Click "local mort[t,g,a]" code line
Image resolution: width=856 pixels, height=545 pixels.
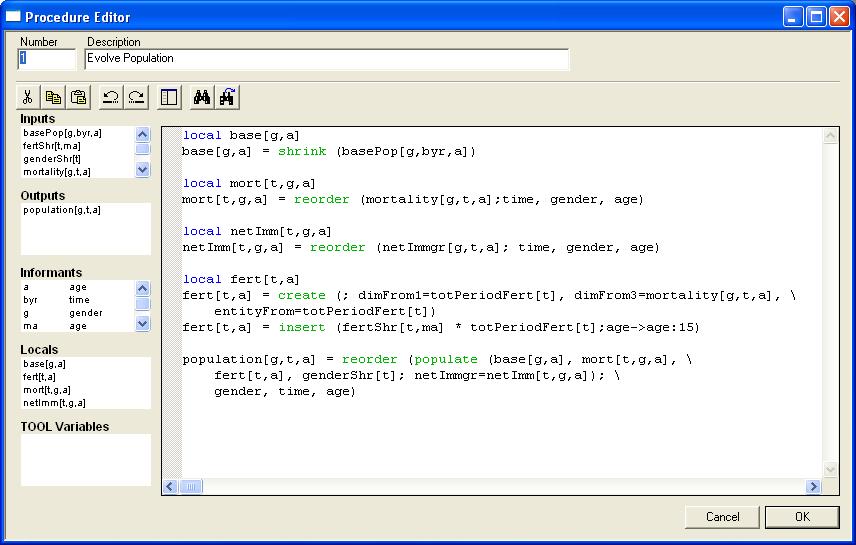(249, 183)
